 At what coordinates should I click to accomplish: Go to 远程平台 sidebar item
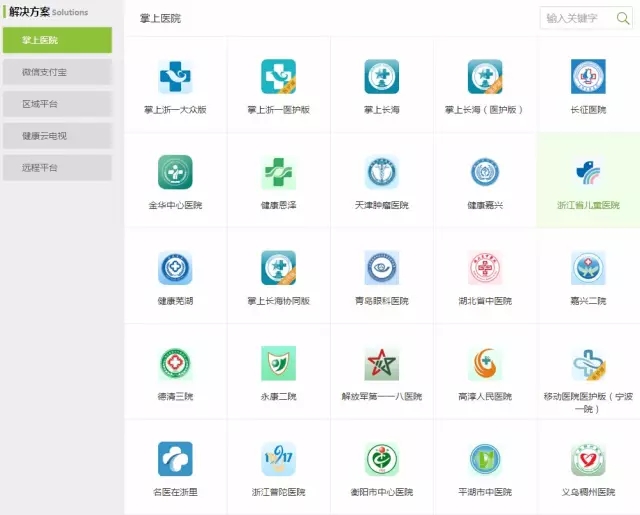coord(57,167)
